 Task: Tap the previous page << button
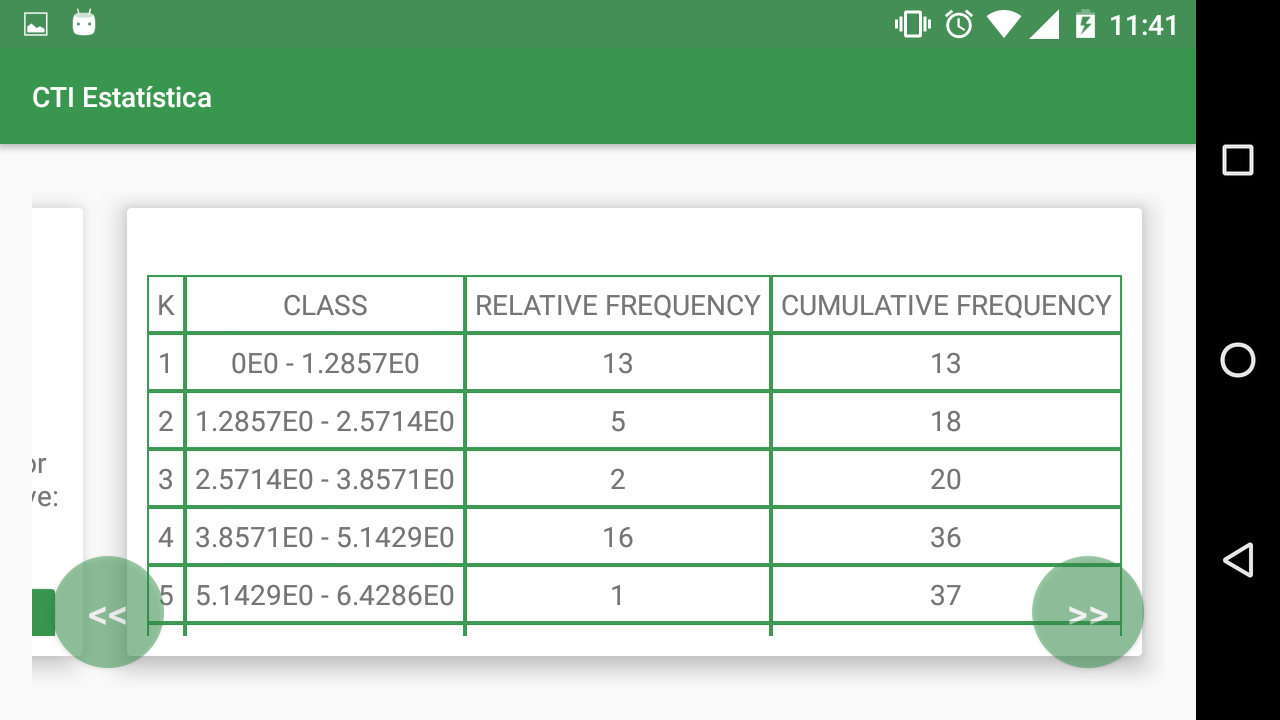point(108,612)
